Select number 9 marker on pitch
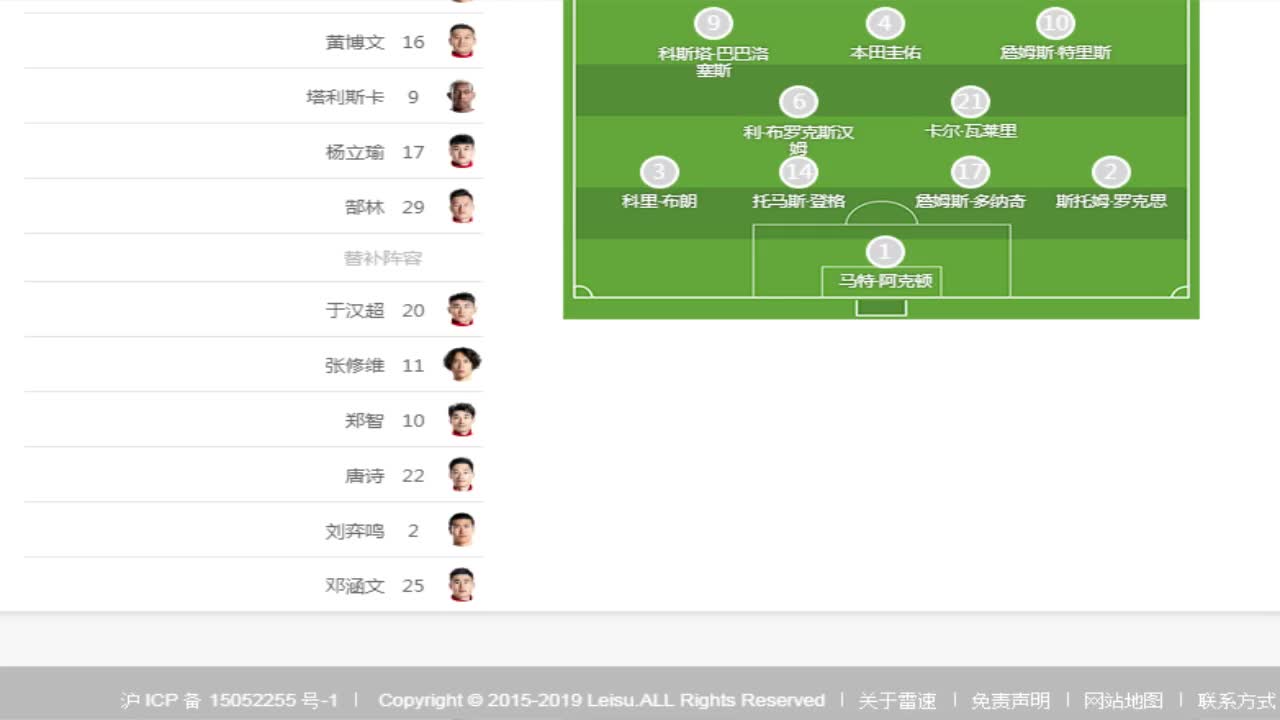This screenshot has width=1280, height=720. pyautogui.click(x=713, y=23)
